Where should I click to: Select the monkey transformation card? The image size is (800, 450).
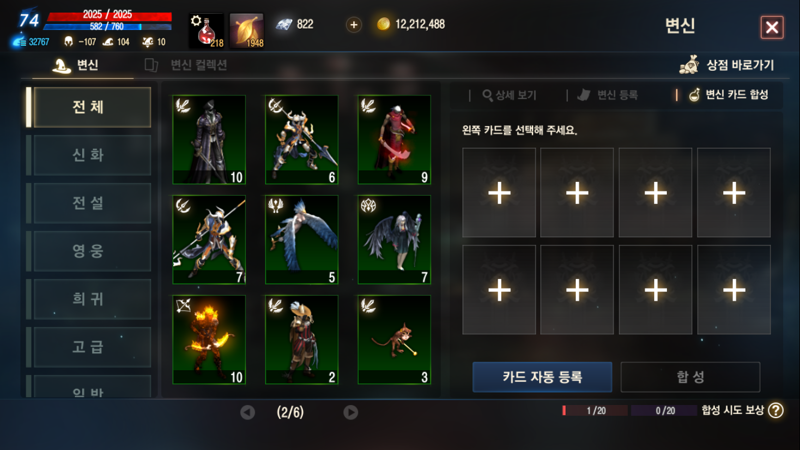pyautogui.click(x=394, y=340)
